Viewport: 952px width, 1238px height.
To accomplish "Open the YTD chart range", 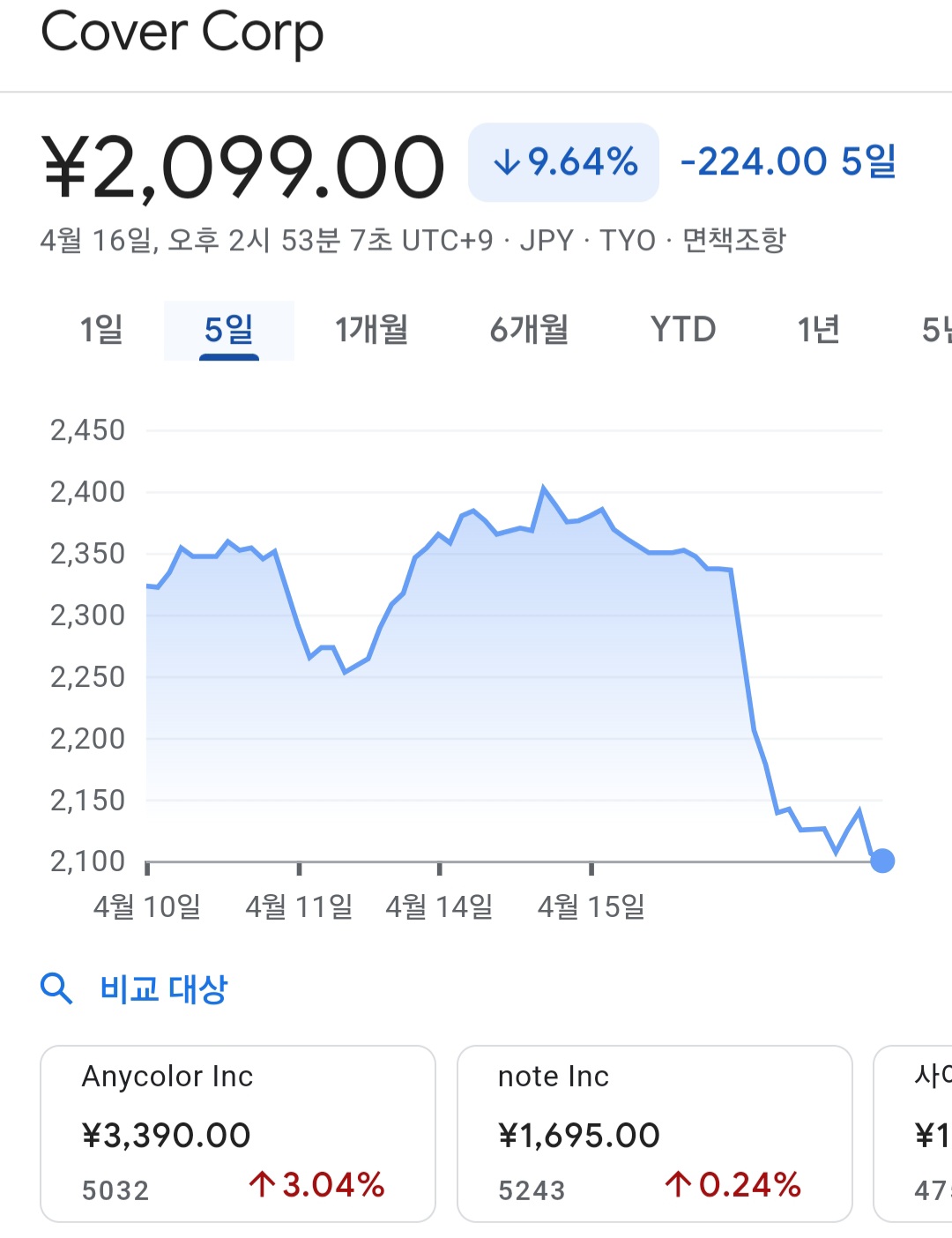I will [x=683, y=330].
